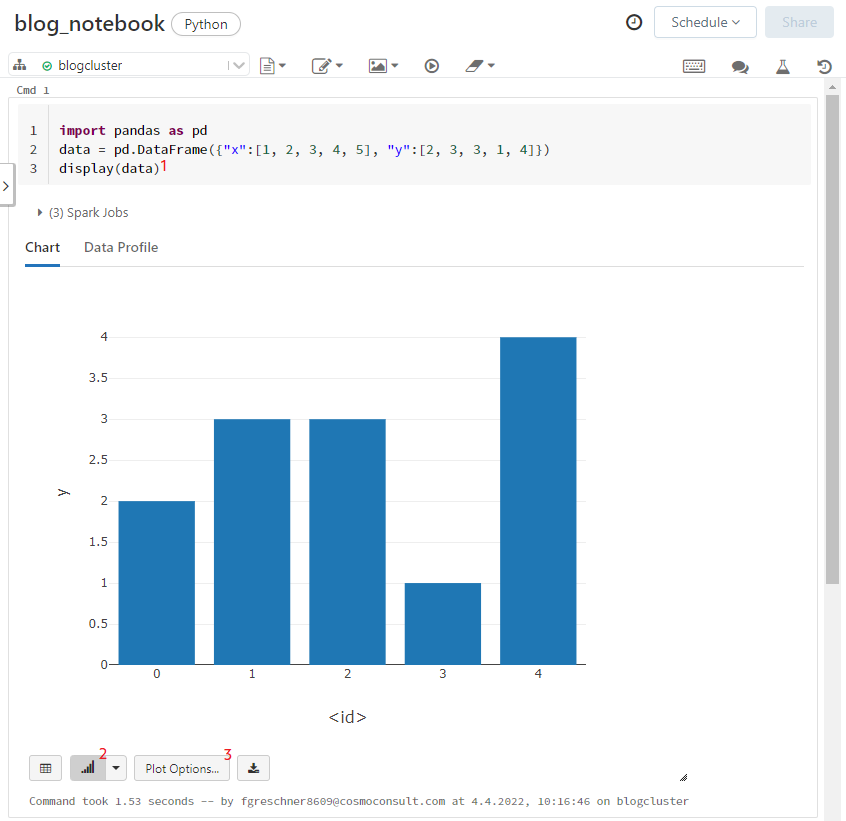Image resolution: width=846 pixels, height=821 pixels.
Task: Click y-axis tick label 1.5
Action: [98, 542]
